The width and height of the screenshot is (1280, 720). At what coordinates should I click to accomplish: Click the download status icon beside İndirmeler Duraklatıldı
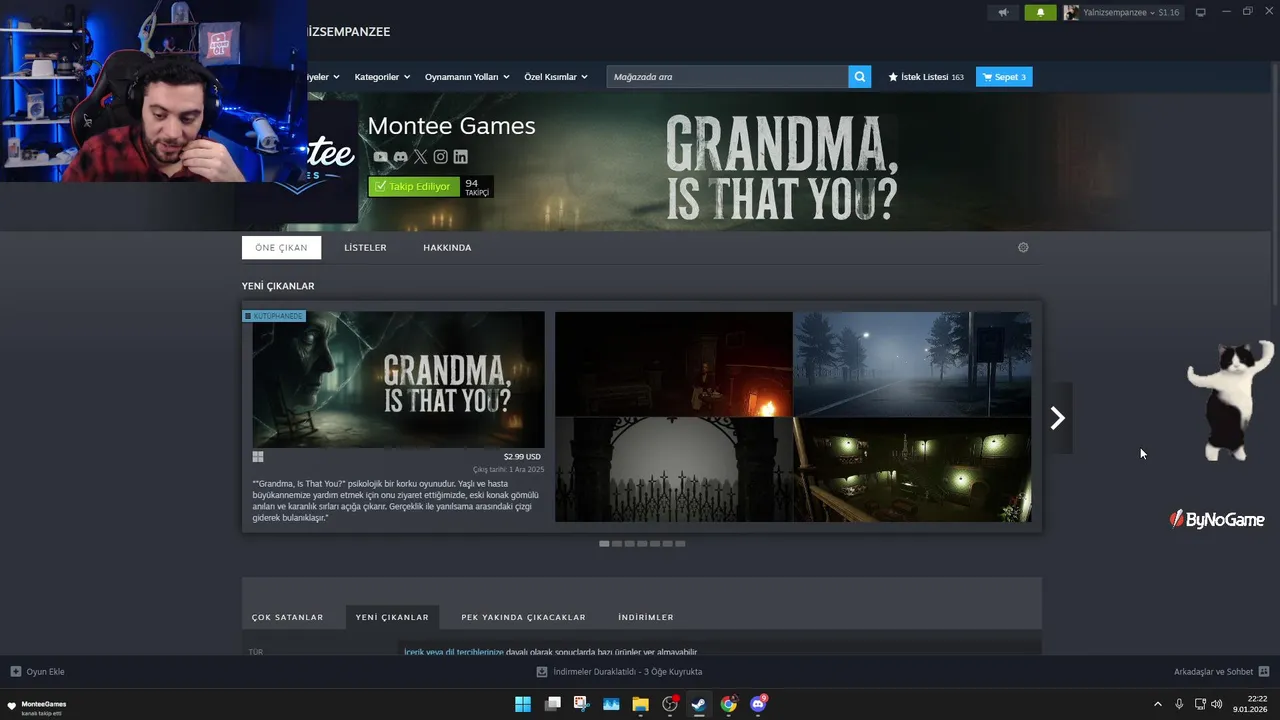(x=542, y=672)
